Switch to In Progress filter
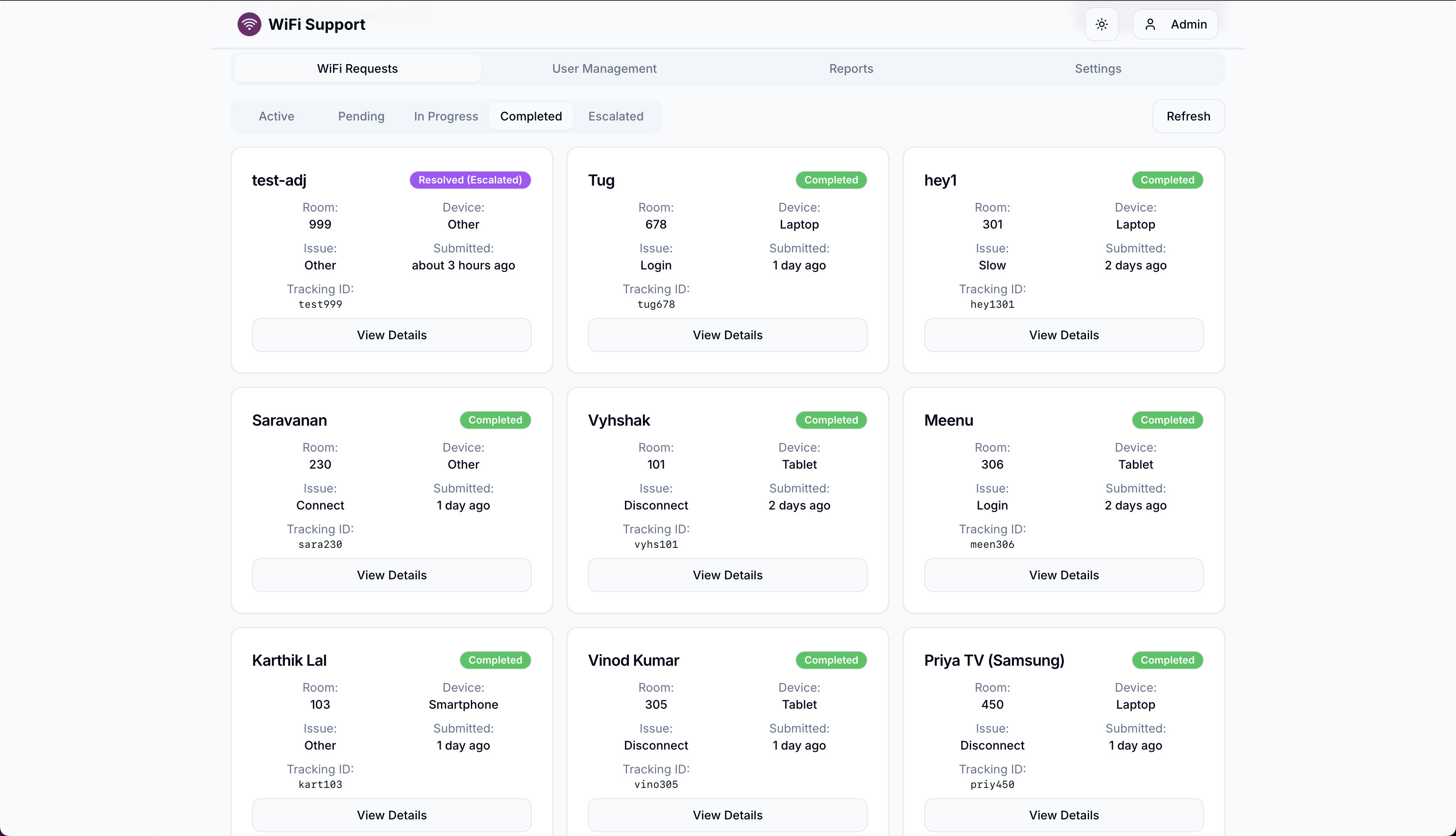 [x=445, y=116]
